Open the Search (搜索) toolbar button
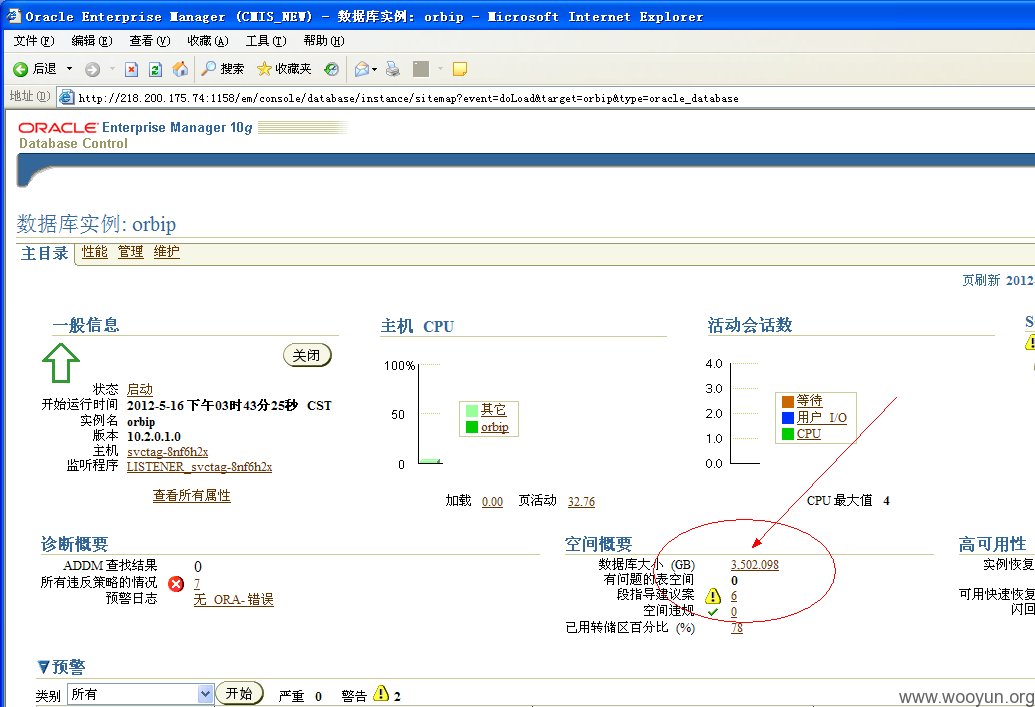This screenshot has width=1035, height=707. click(222, 69)
